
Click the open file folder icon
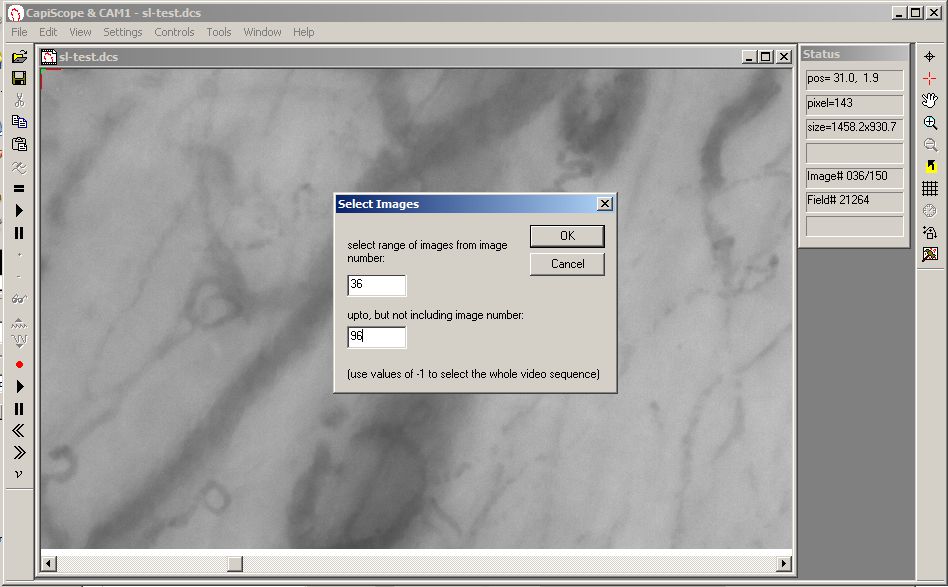tap(19, 57)
